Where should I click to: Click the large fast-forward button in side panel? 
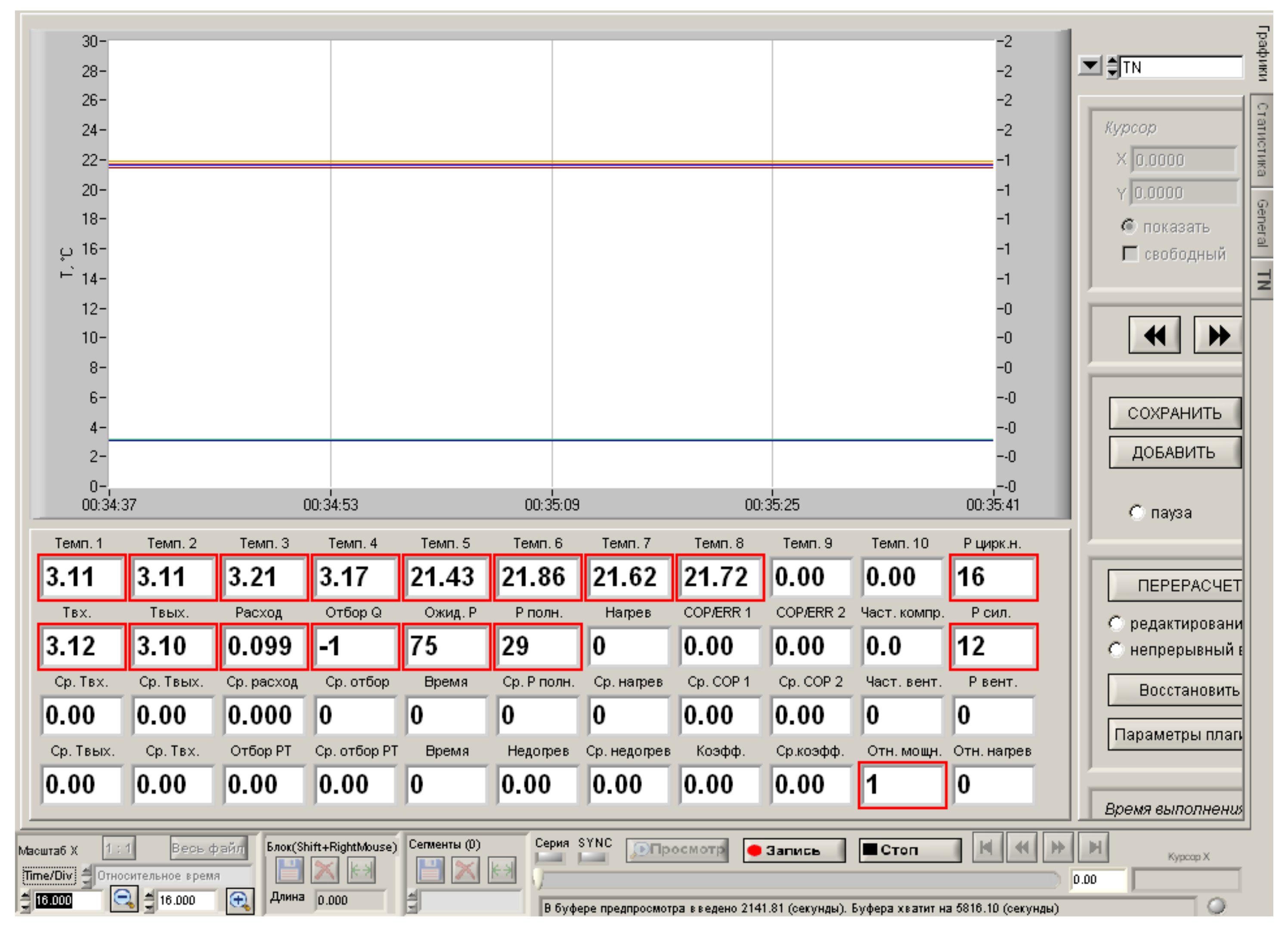1218,335
